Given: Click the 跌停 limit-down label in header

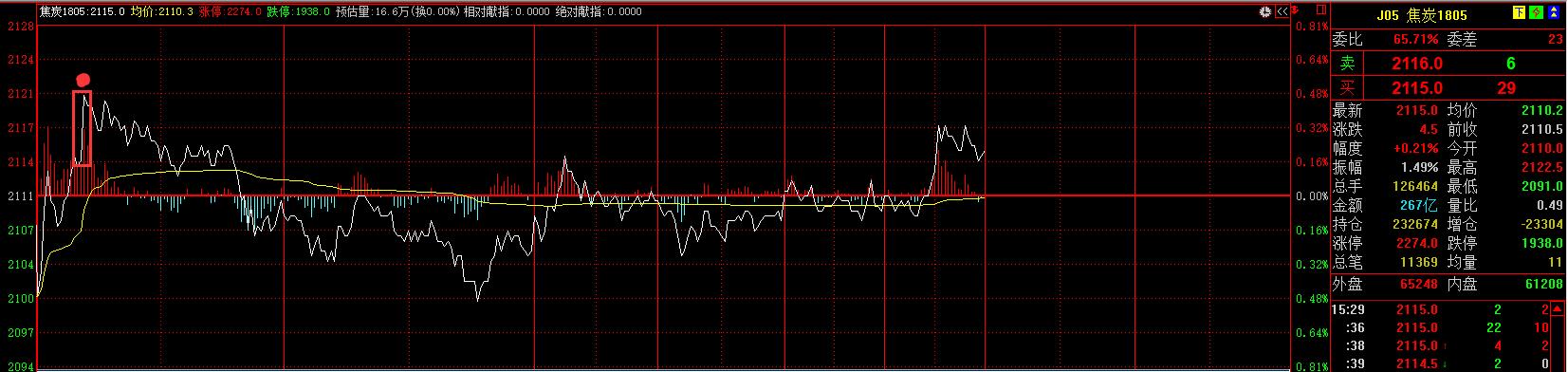Looking at the screenshot, I should [279, 11].
